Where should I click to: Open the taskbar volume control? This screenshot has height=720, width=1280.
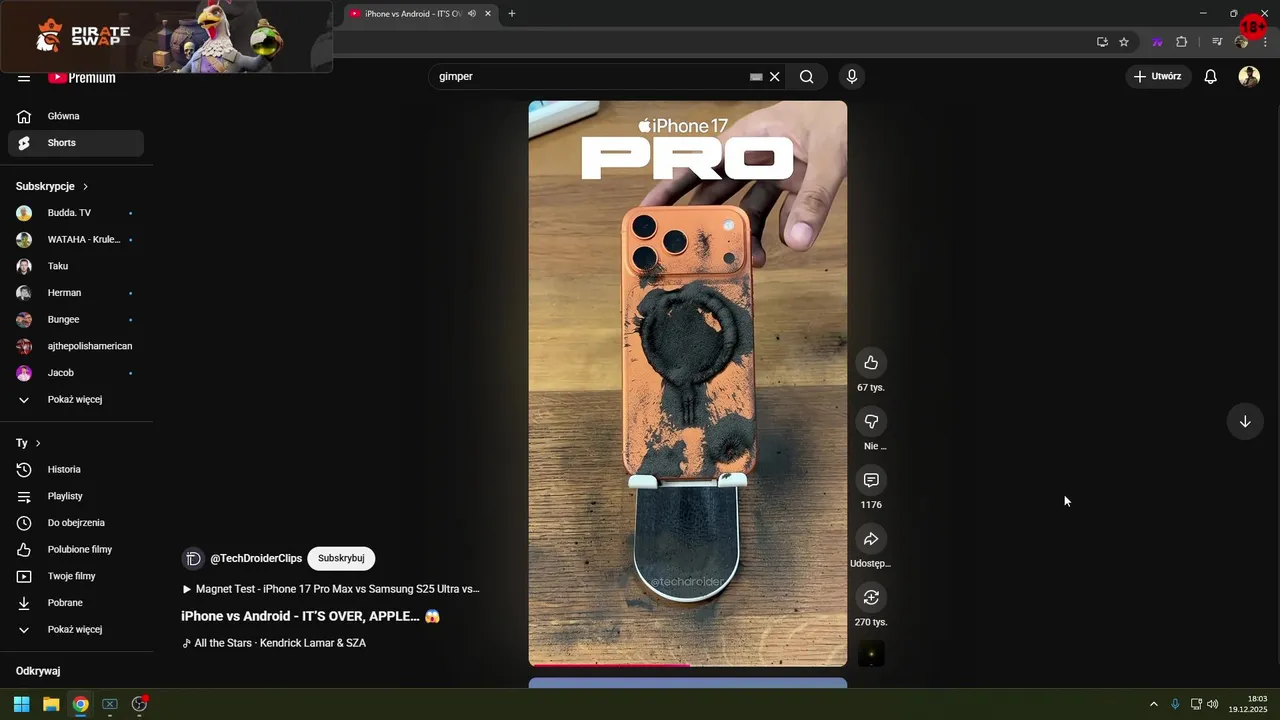click(1212, 704)
